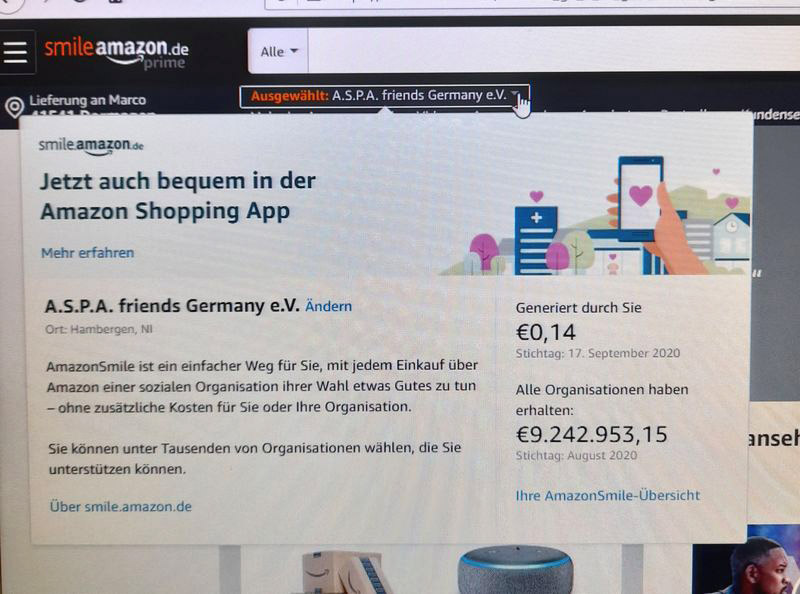Screen dimensions: 800x594
Task: Click 'Ändern' to change the organisation
Action: click(329, 306)
